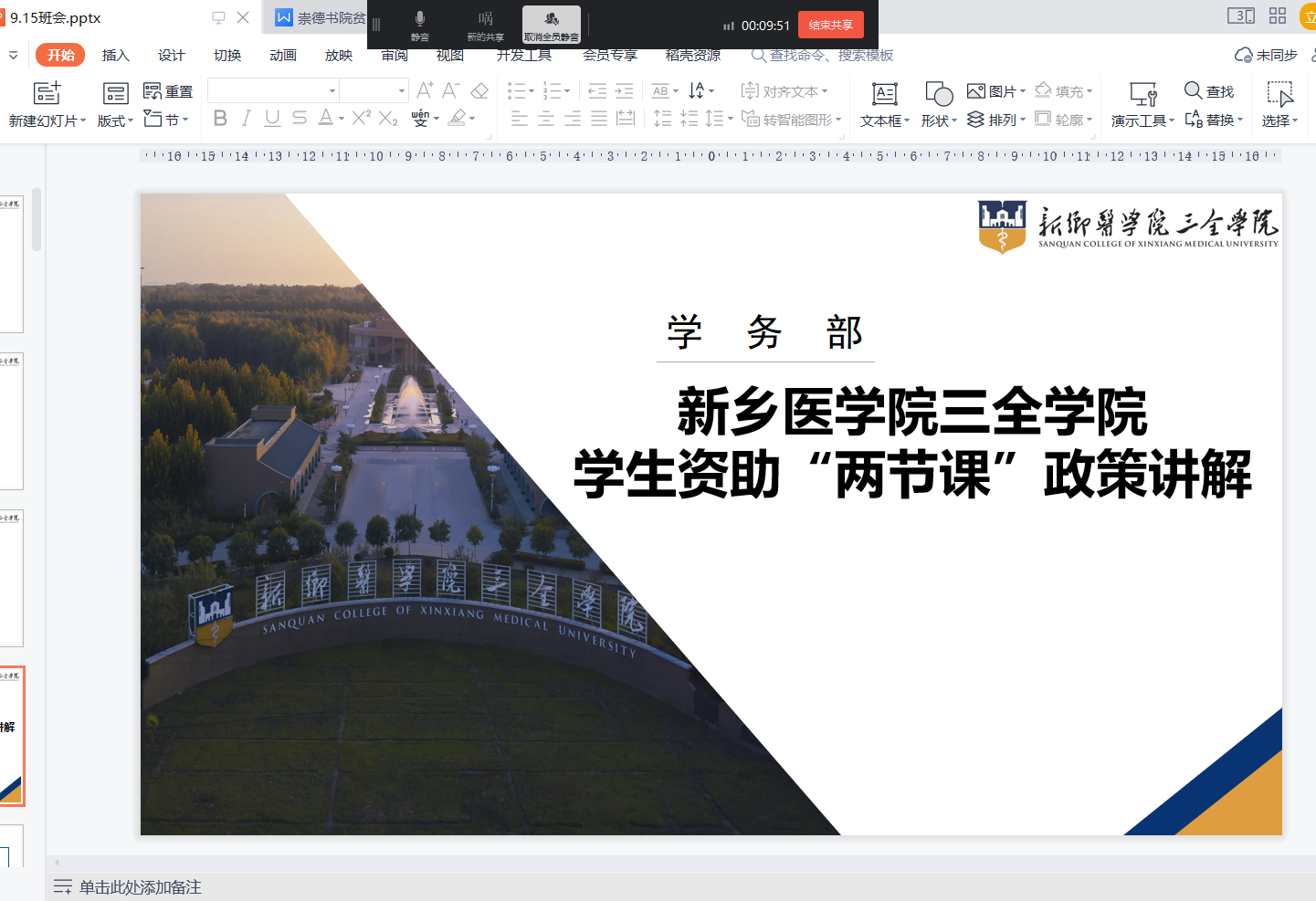Expand the Picture (图片) dropdown arrow
This screenshot has height=901, width=1316.
tap(1023, 91)
